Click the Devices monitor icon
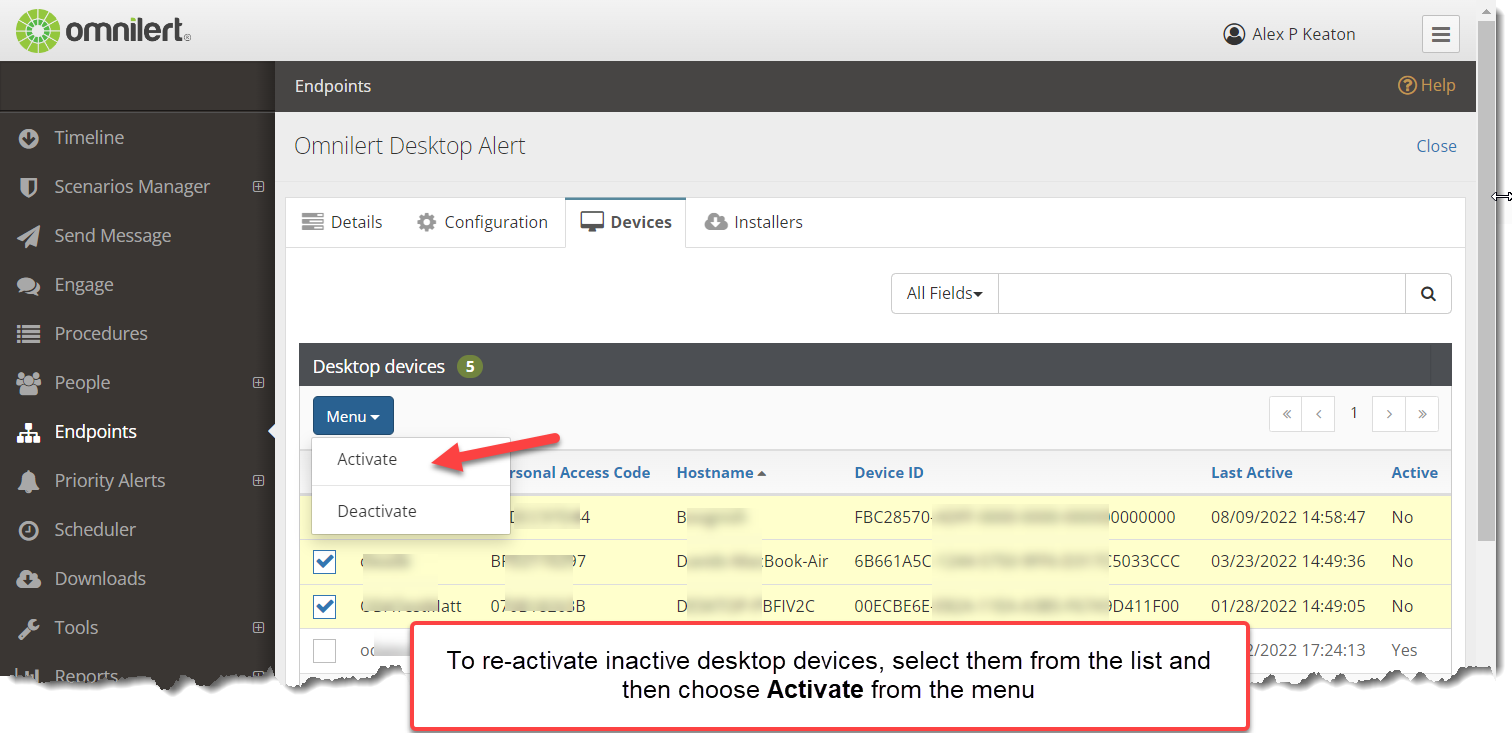 (592, 222)
